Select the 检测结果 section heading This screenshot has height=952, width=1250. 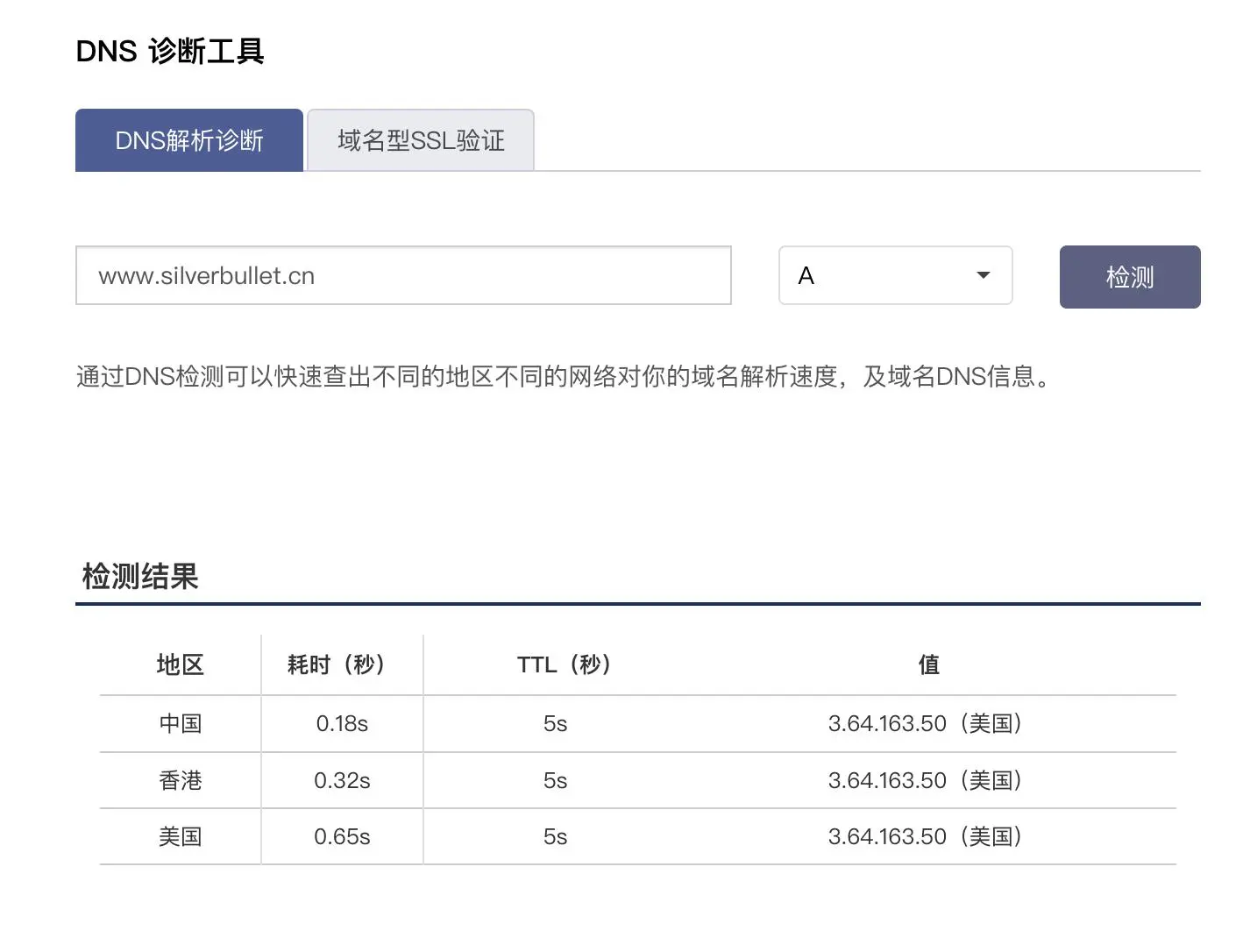pyautogui.click(x=140, y=576)
